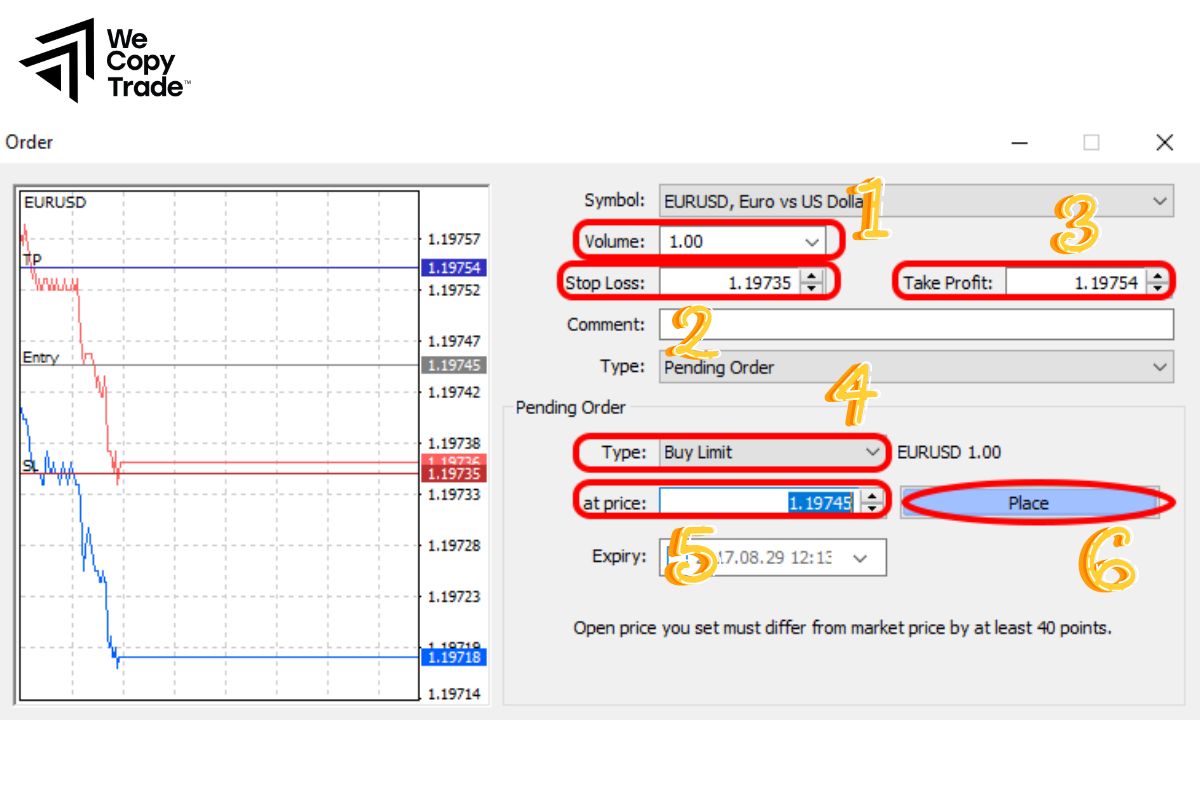Click the Take Profit increment arrow

coord(1158,275)
